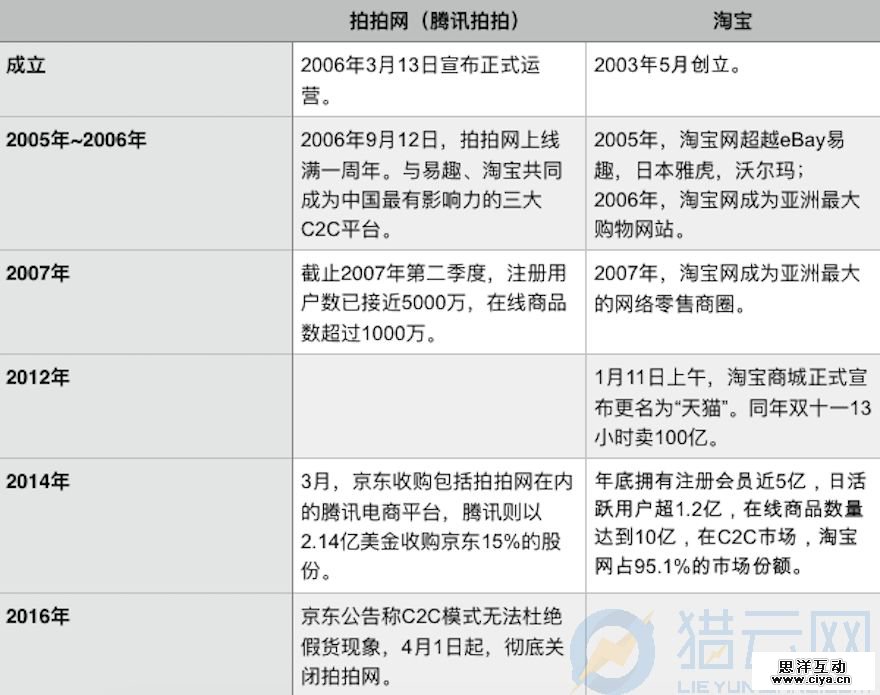880x695 pixels.
Task: Select the cell mentioning 注册用户数 5000万
Action: (x=438, y=302)
